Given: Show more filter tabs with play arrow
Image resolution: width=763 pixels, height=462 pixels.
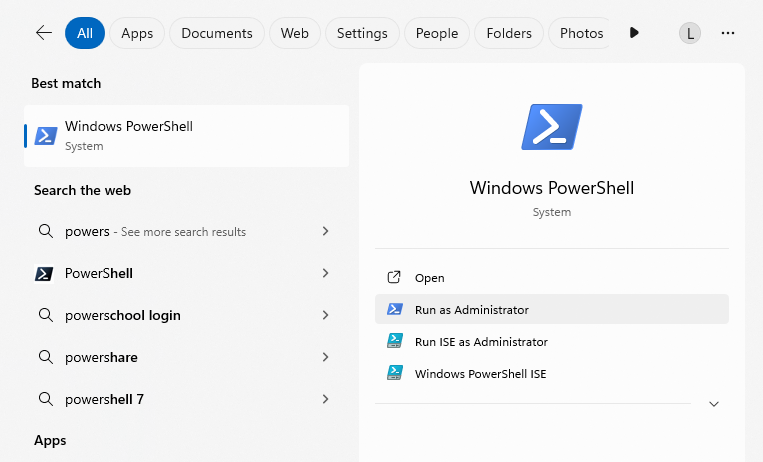Looking at the screenshot, I should (x=634, y=33).
